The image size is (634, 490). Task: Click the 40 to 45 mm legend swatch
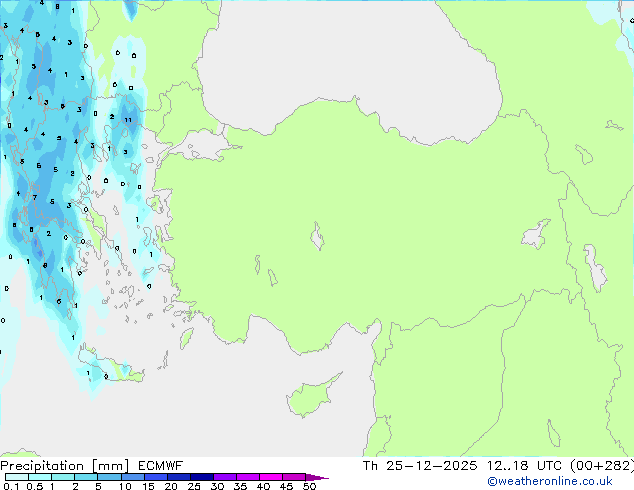(x=271, y=477)
